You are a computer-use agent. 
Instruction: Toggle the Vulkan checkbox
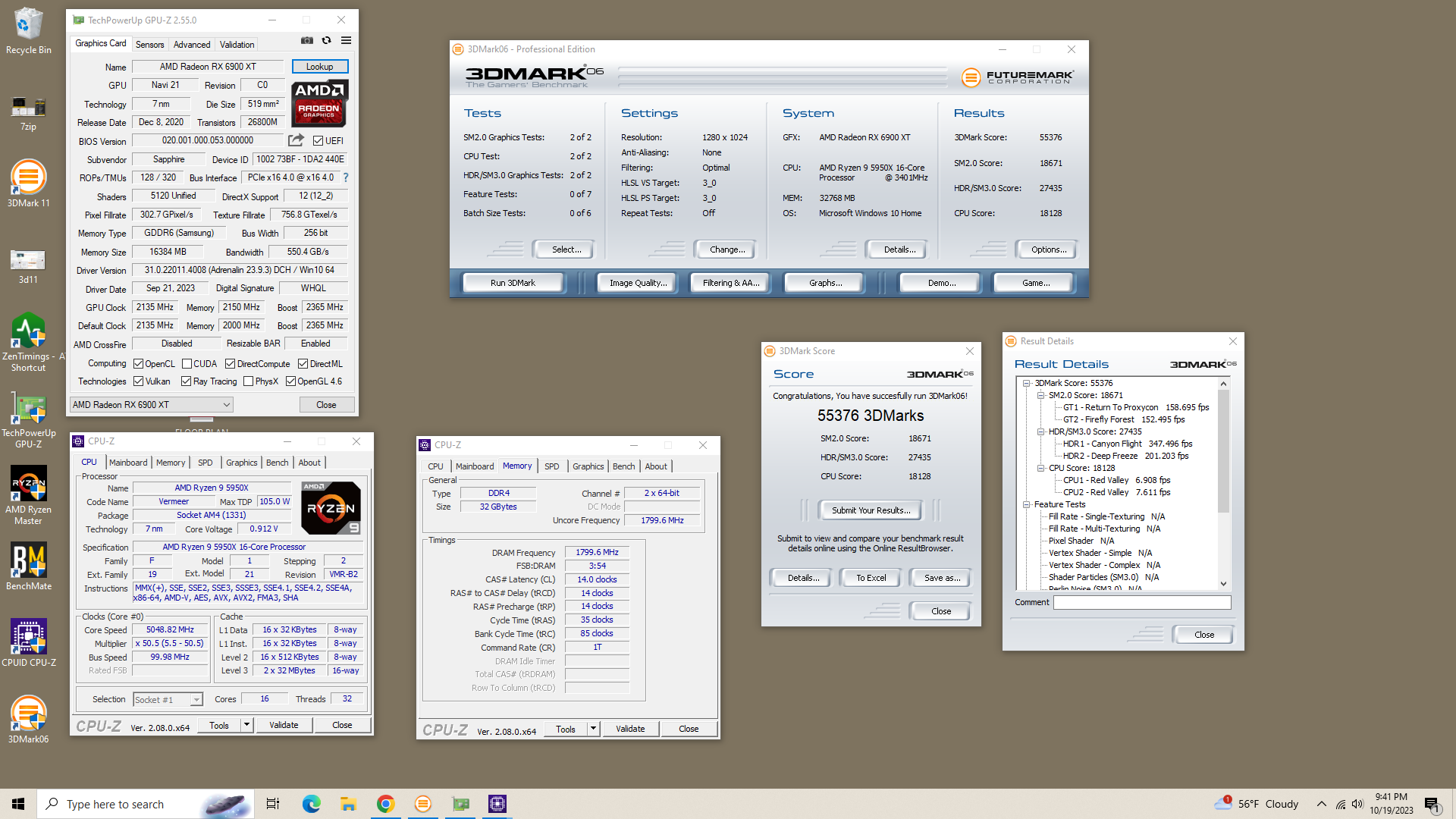138,381
